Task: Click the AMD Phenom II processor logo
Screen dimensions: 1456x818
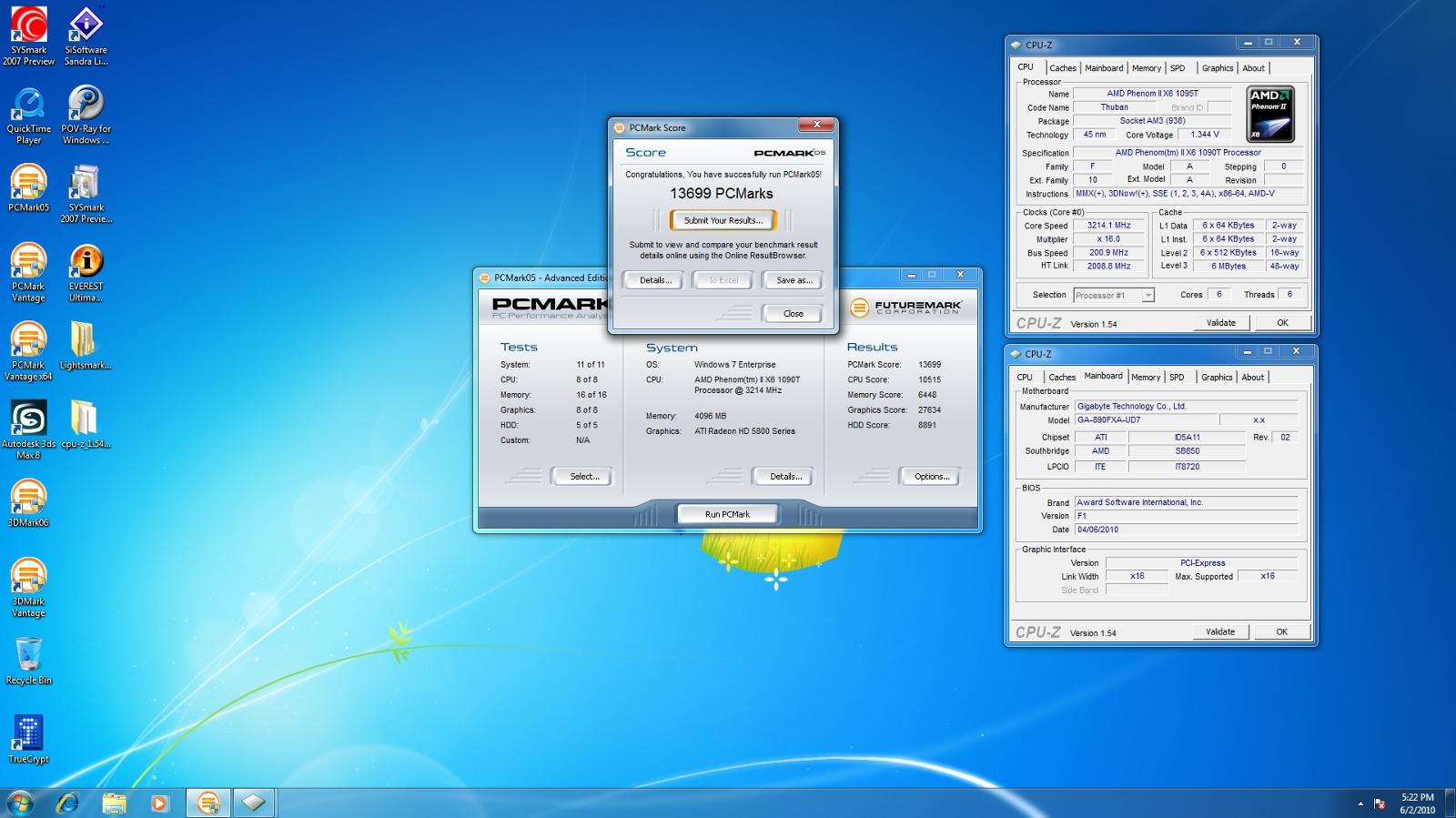Action: click(1270, 115)
